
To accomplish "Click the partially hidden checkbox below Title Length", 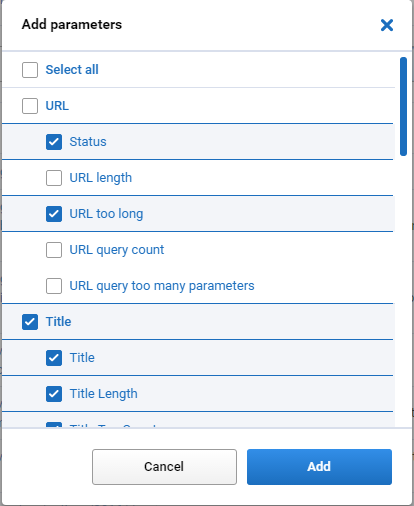I will (54, 425).
